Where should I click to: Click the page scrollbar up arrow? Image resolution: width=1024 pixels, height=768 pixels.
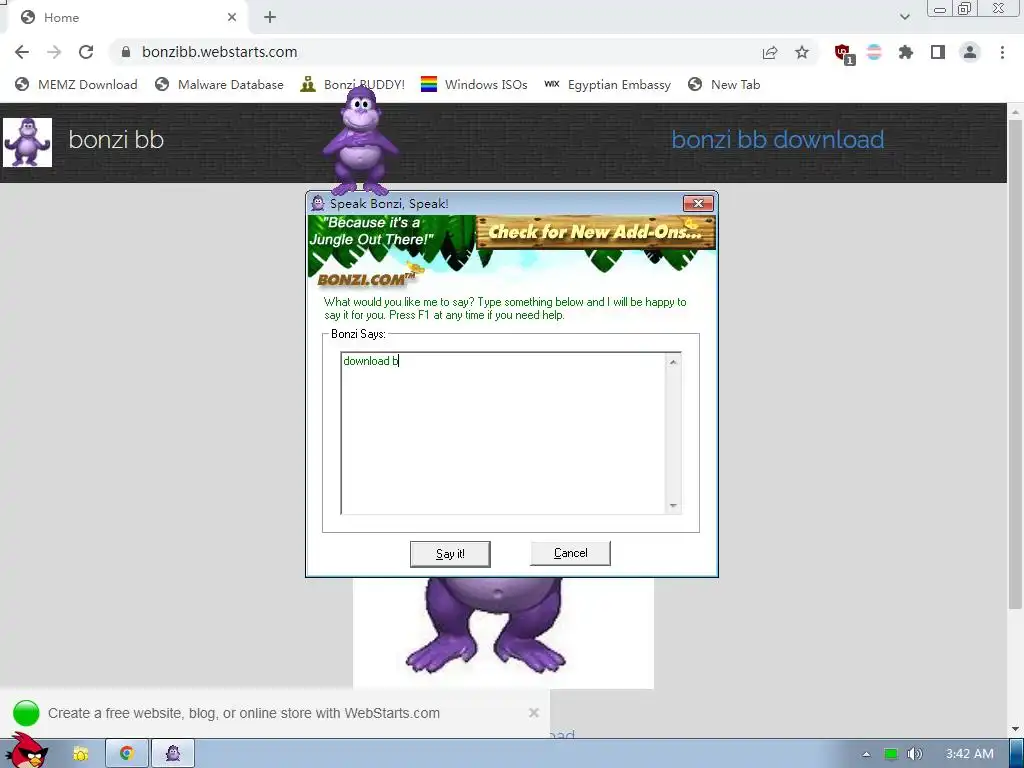point(1016,112)
